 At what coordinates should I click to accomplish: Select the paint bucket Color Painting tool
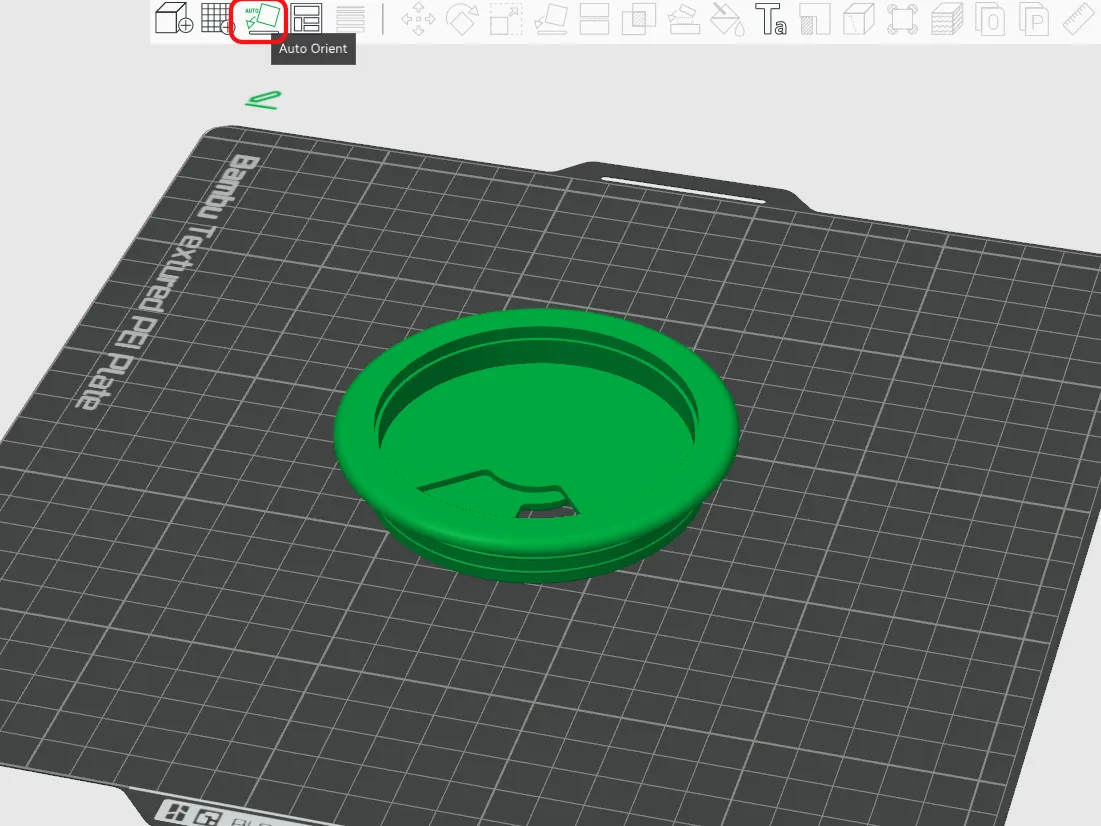tap(727, 19)
